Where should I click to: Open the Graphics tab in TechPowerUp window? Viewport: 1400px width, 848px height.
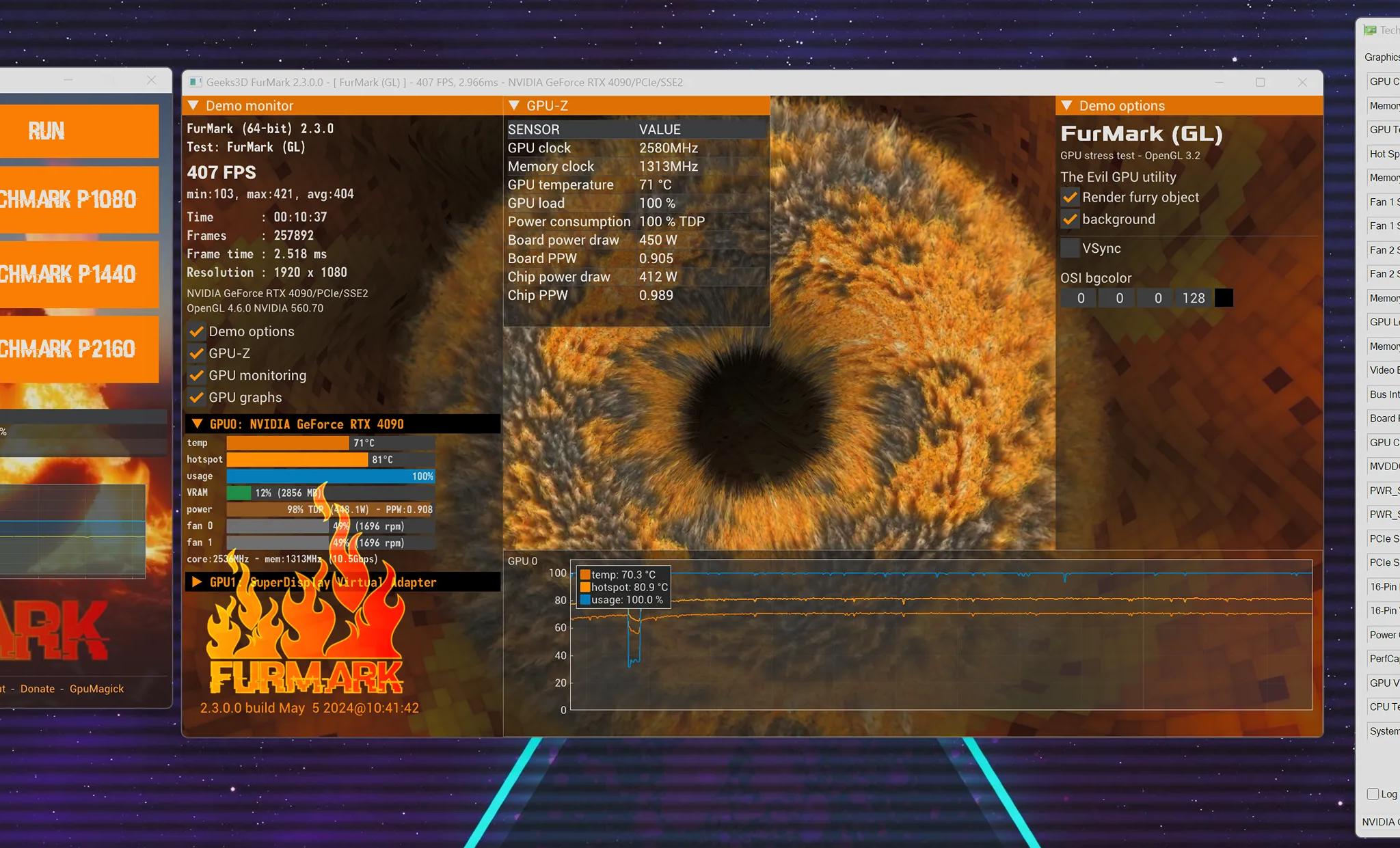(1382, 57)
